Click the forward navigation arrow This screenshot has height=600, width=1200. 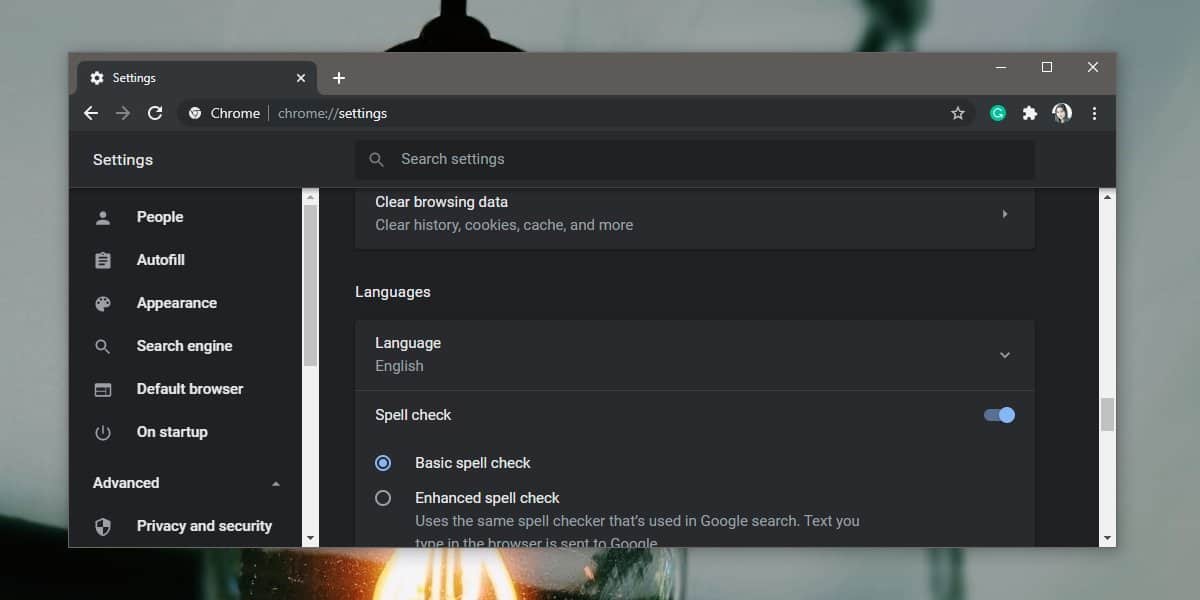click(123, 113)
